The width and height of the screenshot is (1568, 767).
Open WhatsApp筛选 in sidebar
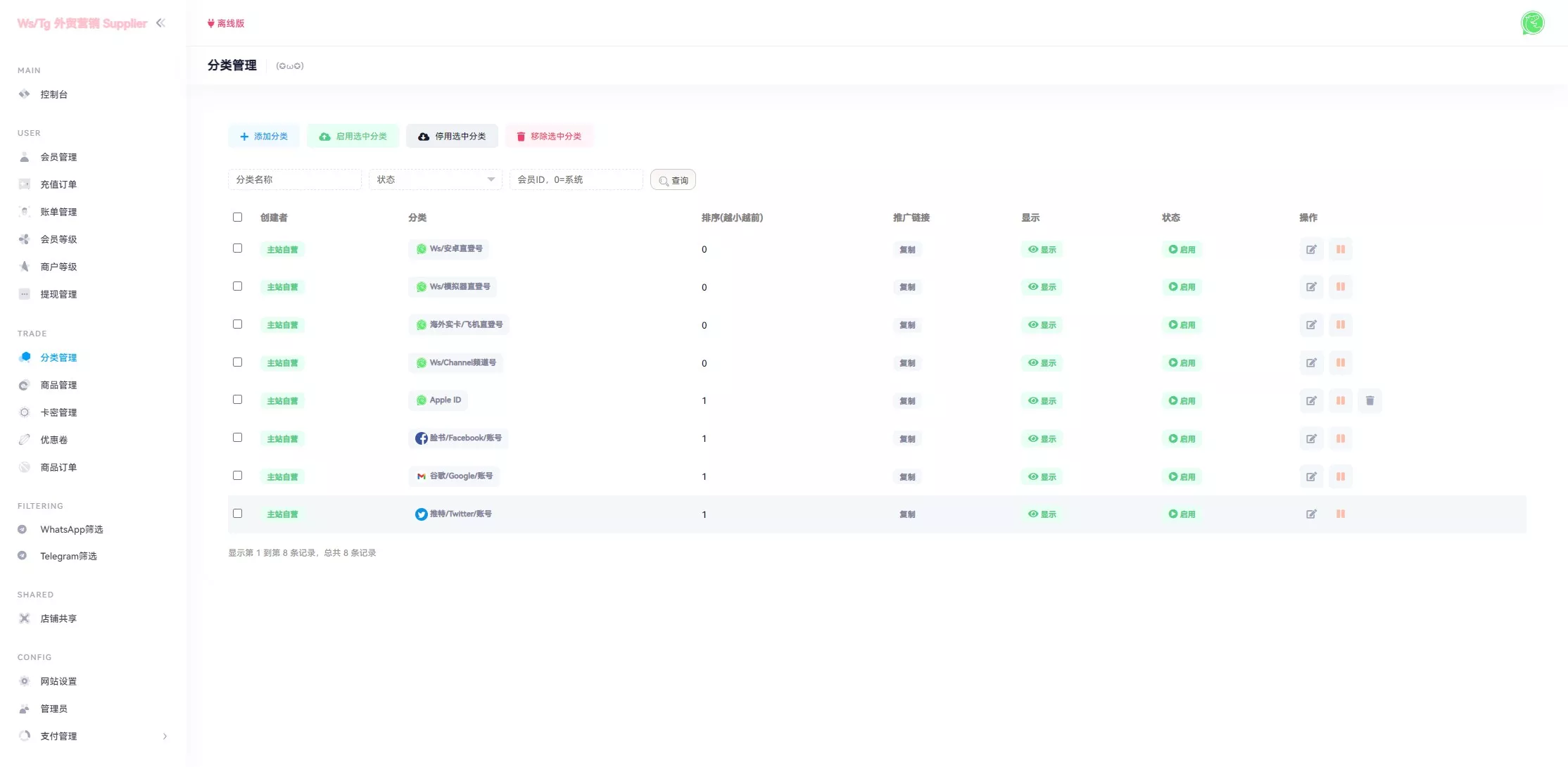click(x=71, y=529)
